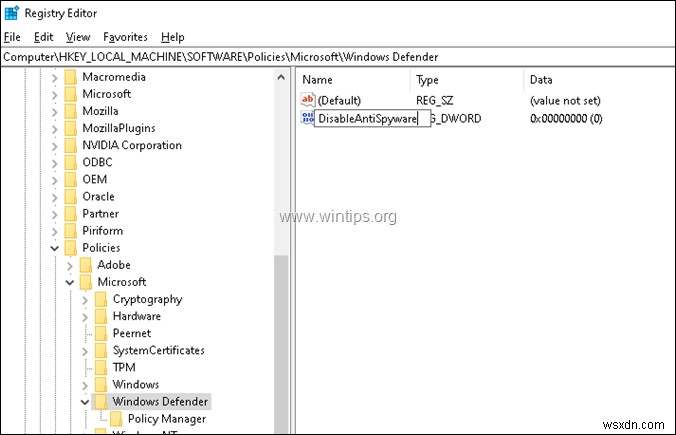
Task: Select the Oracle key label
Action: [99, 197]
